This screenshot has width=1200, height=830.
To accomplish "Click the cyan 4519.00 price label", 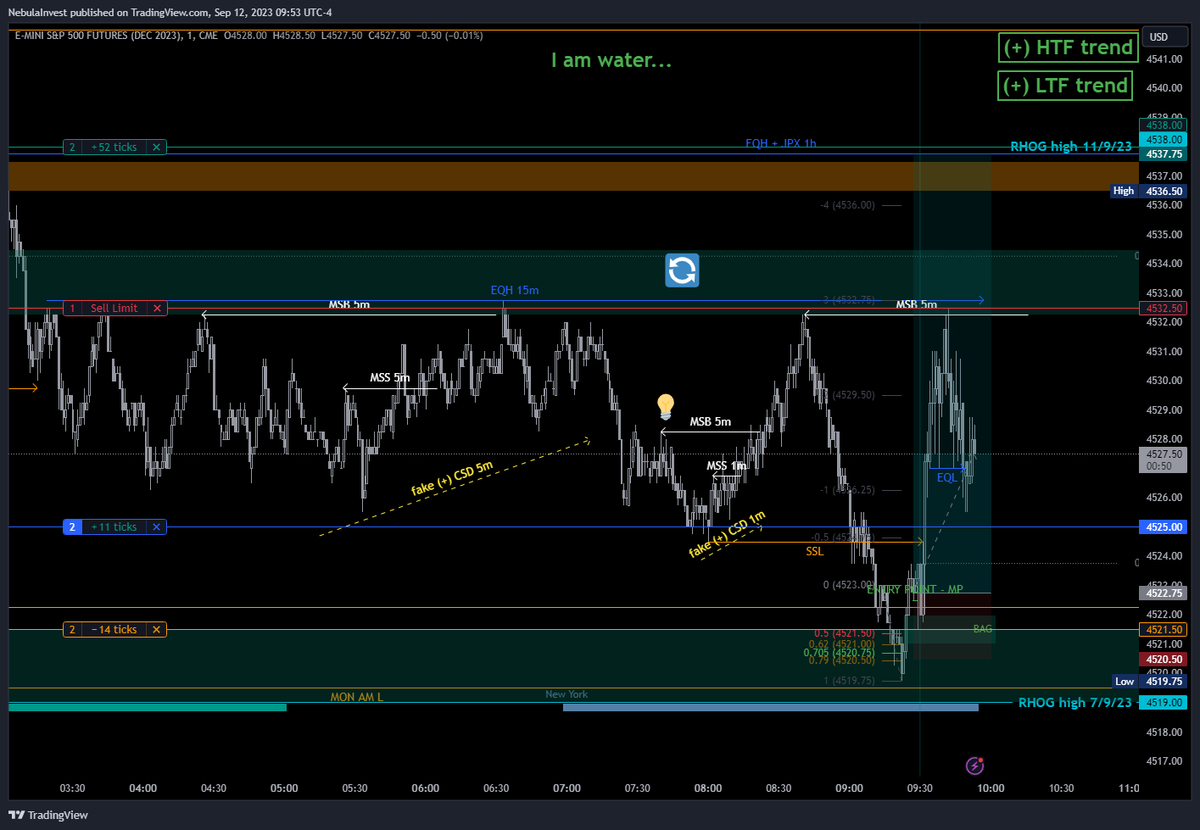I will (x=1165, y=703).
